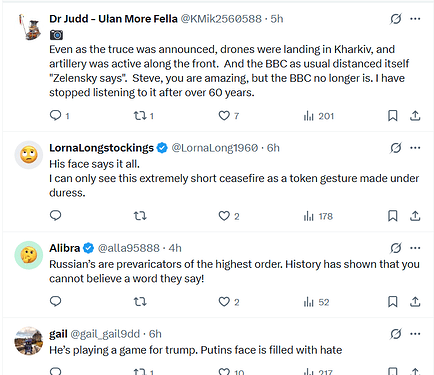The height and width of the screenshot is (375, 434).
Task: Open Alibra's thinking emoji avatar
Action: (29, 255)
